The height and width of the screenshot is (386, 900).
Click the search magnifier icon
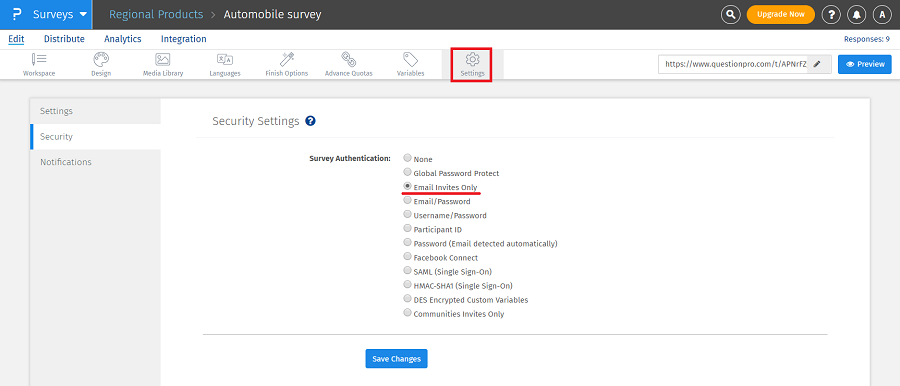(730, 15)
